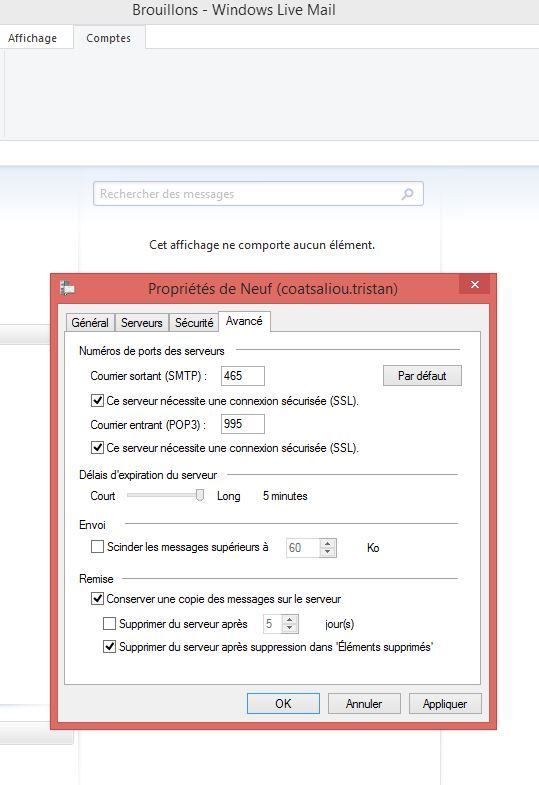Open the Affichage ribbon tab
539x785 pixels.
(33, 38)
